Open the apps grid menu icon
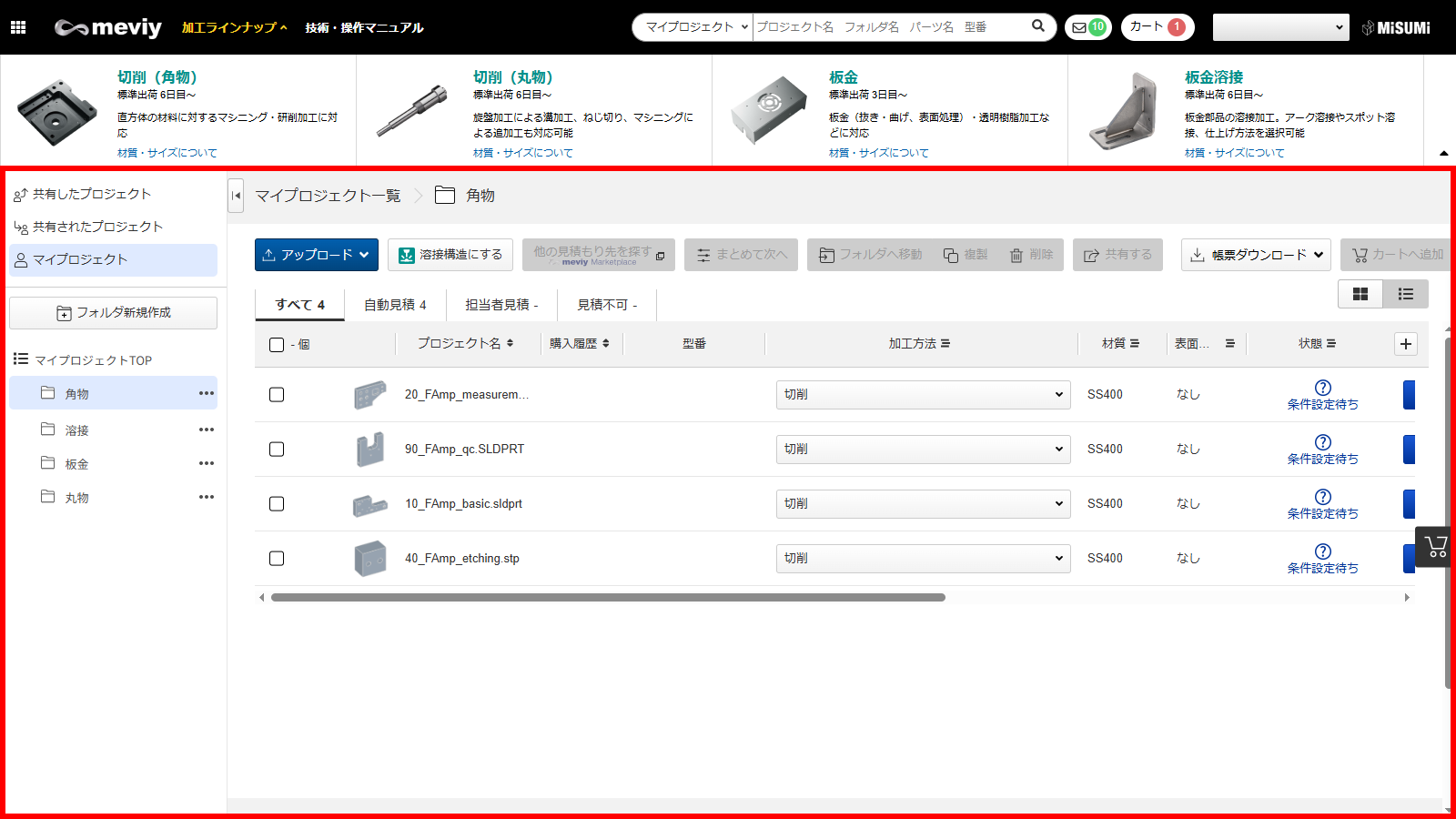The width and height of the screenshot is (1456, 819). [x=18, y=27]
